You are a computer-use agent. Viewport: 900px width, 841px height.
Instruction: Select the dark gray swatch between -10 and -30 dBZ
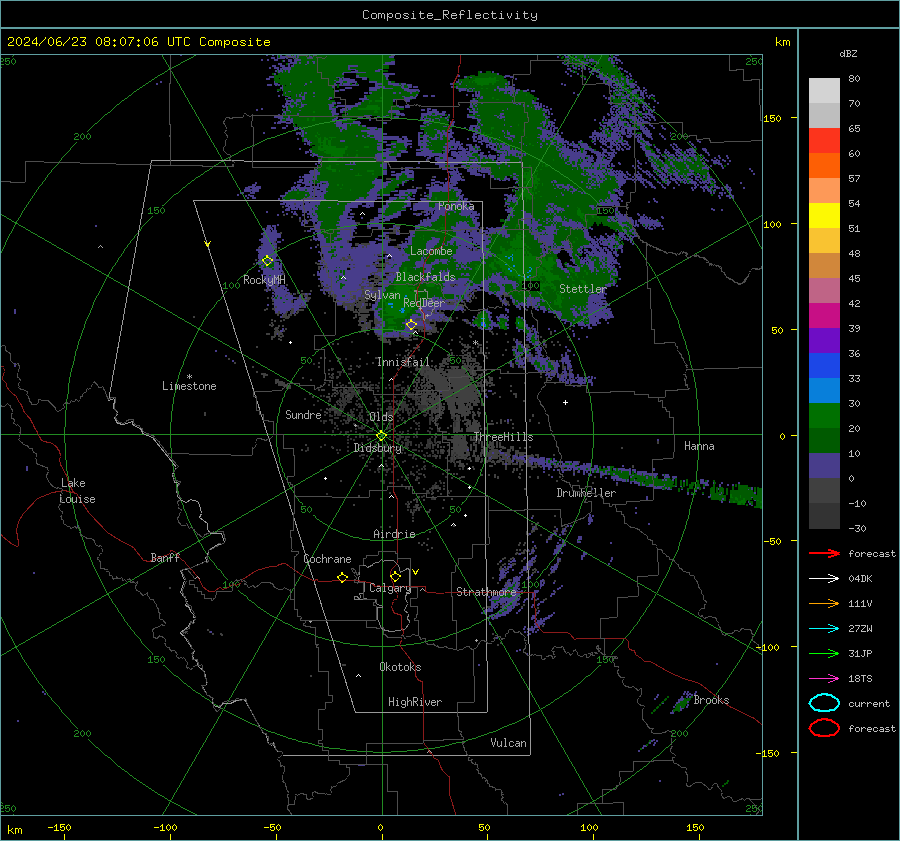(824, 515)
